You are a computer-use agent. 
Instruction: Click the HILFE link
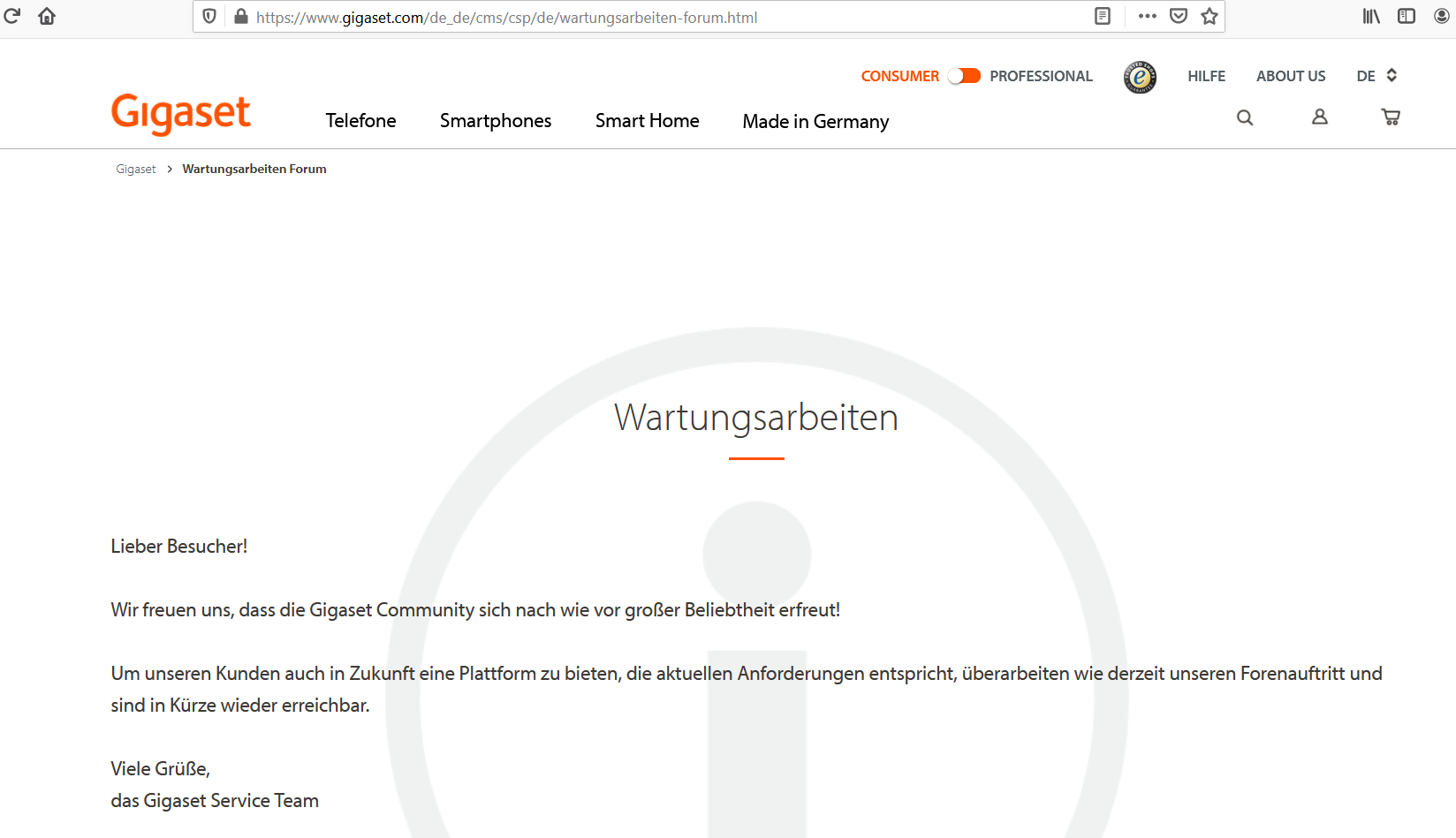[x=1206, y=76]
